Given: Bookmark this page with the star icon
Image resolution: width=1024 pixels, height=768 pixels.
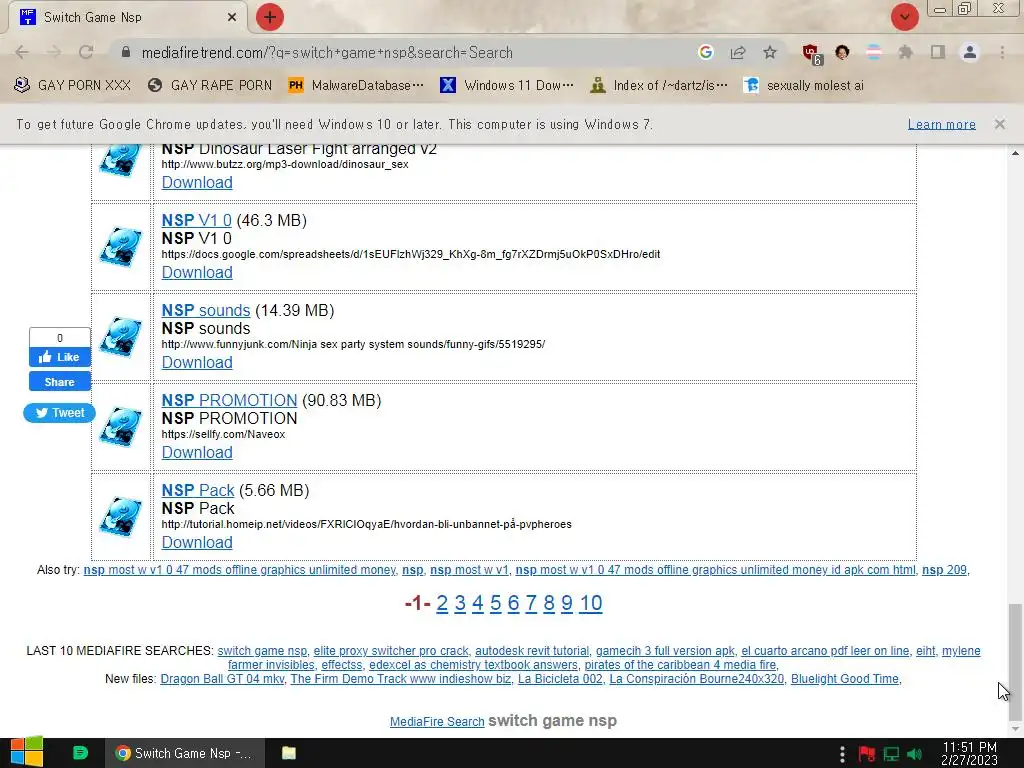Looking at the screenshot, I should coord(770,52).
